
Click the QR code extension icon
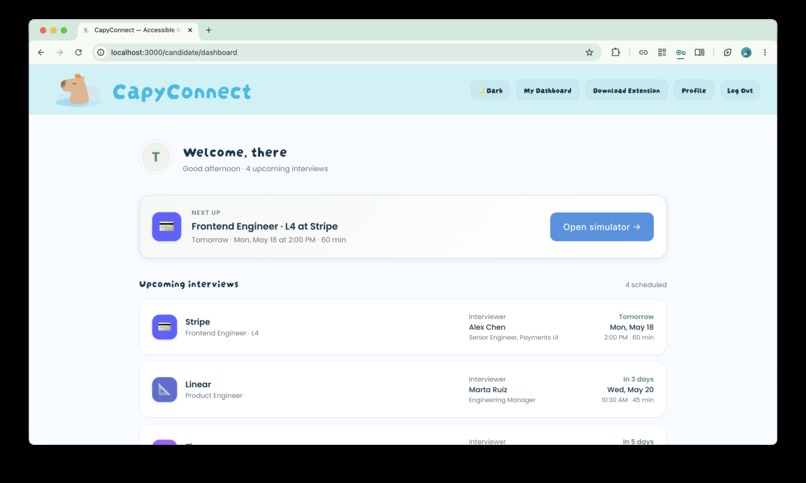click(x=662, y=52)
